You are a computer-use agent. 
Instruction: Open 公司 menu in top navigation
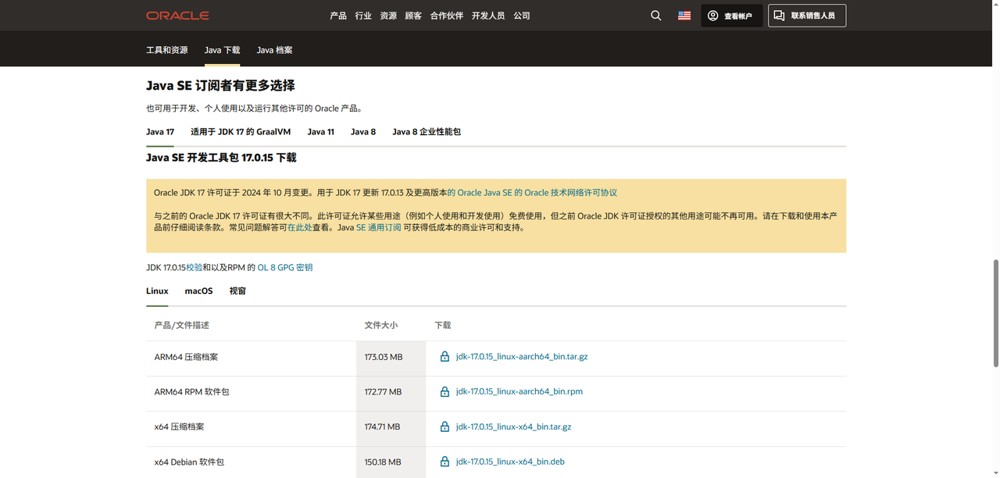(522, 16)
